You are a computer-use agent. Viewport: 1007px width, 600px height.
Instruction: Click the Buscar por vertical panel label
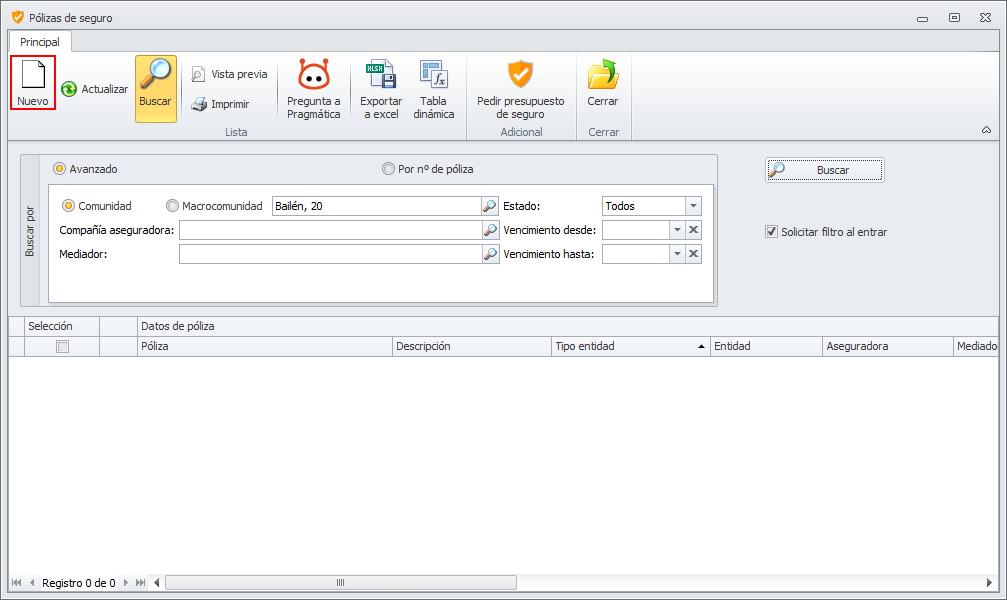[30, 231]
